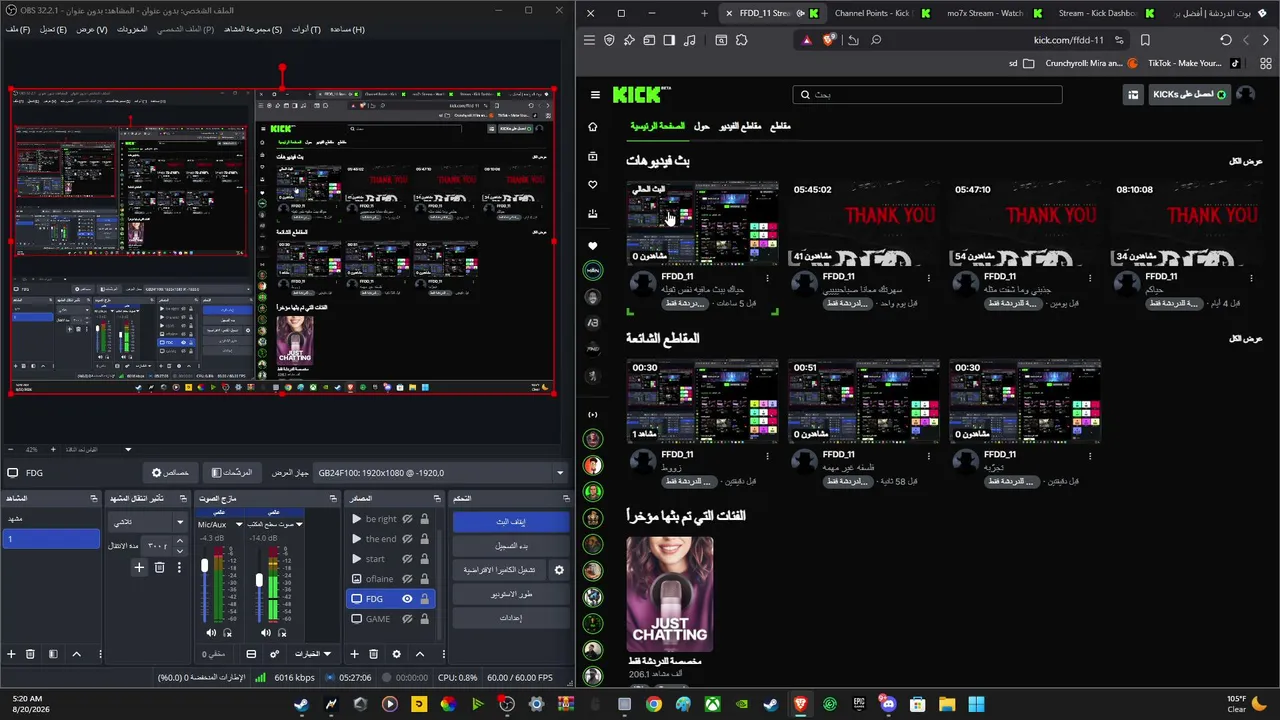Open OBS Edit menu (تعديل)
This screenshot has height=720, width=1280.
pos(53,29)
